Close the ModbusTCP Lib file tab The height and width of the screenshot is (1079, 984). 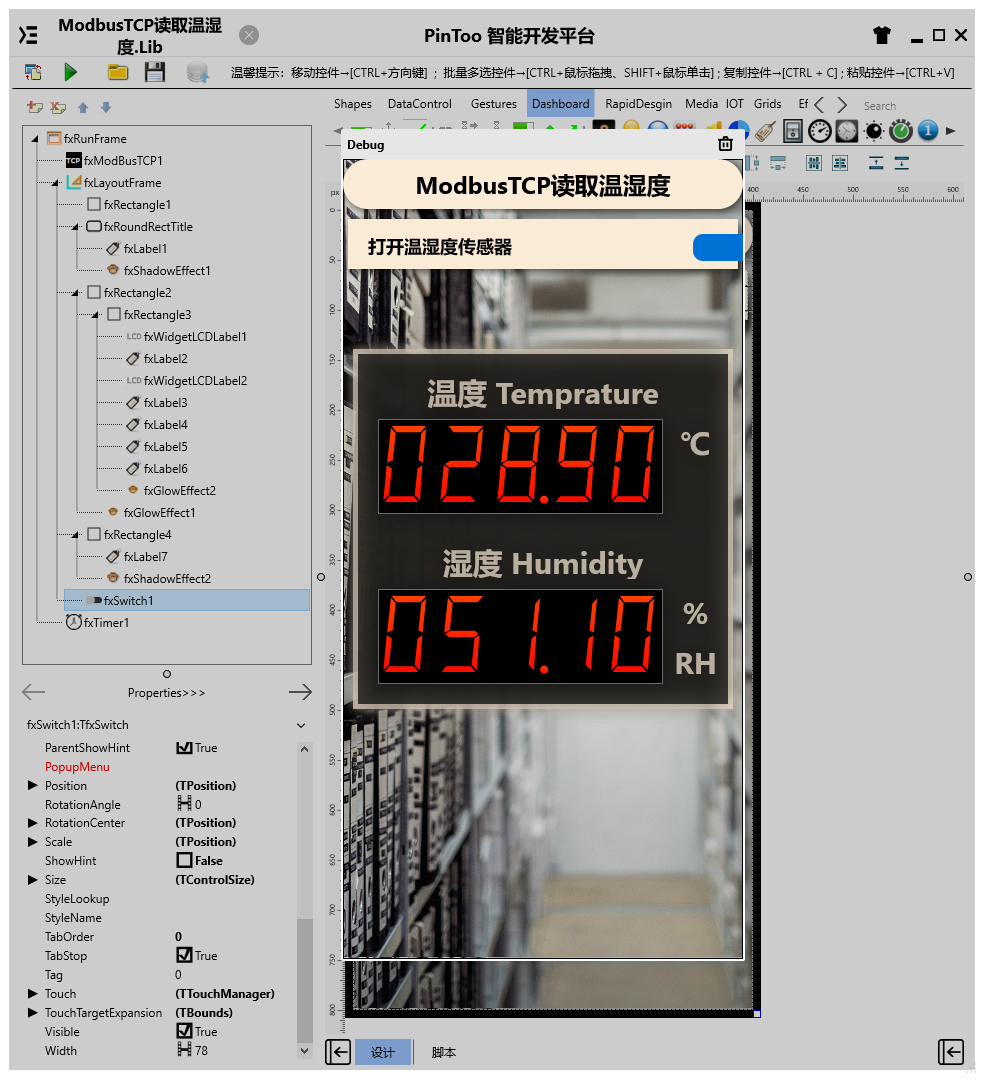pos(249,35)
